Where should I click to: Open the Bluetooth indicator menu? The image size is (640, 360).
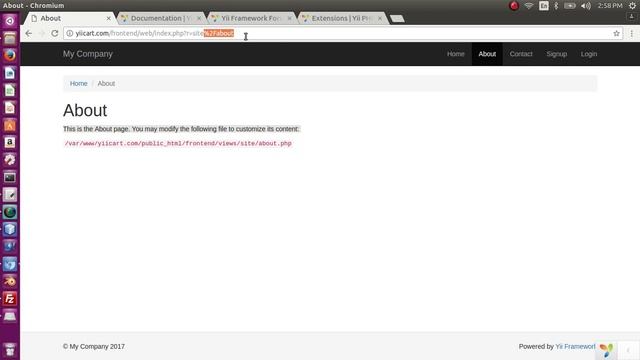tap(556, 6)
